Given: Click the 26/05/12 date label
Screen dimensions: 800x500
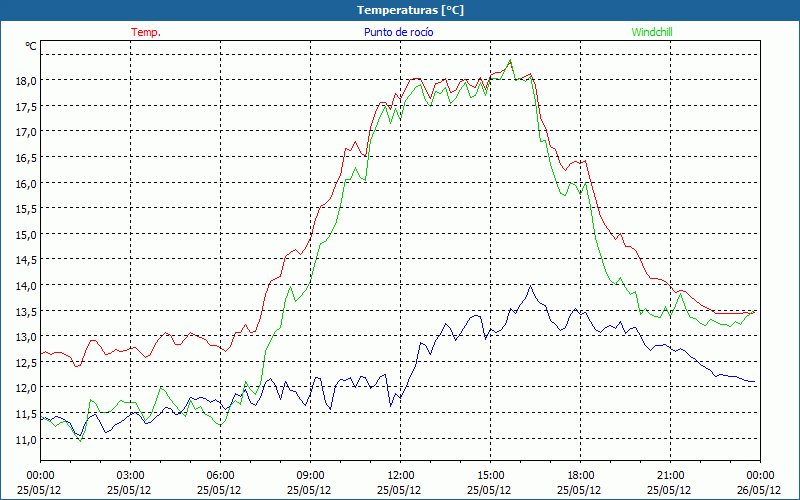Looking at the screenshot, I should pos(759,490).
